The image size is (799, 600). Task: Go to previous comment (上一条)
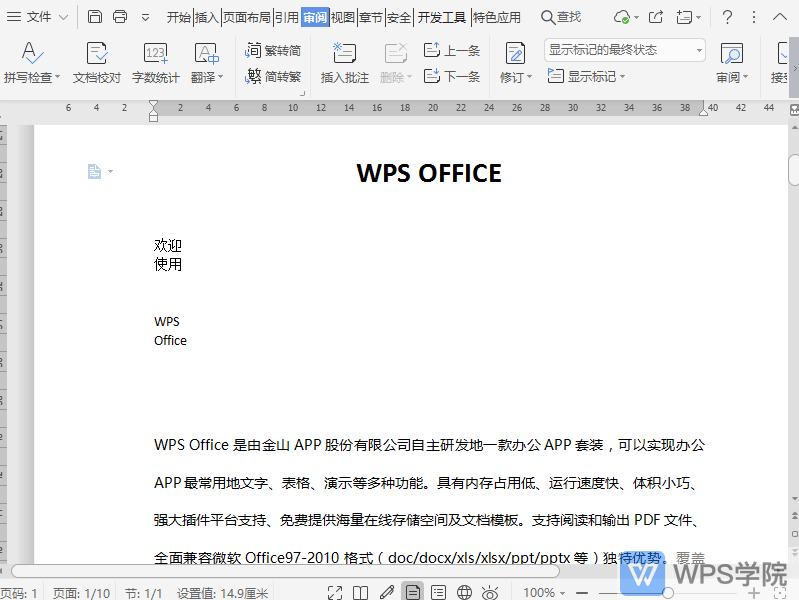(452, 50)
